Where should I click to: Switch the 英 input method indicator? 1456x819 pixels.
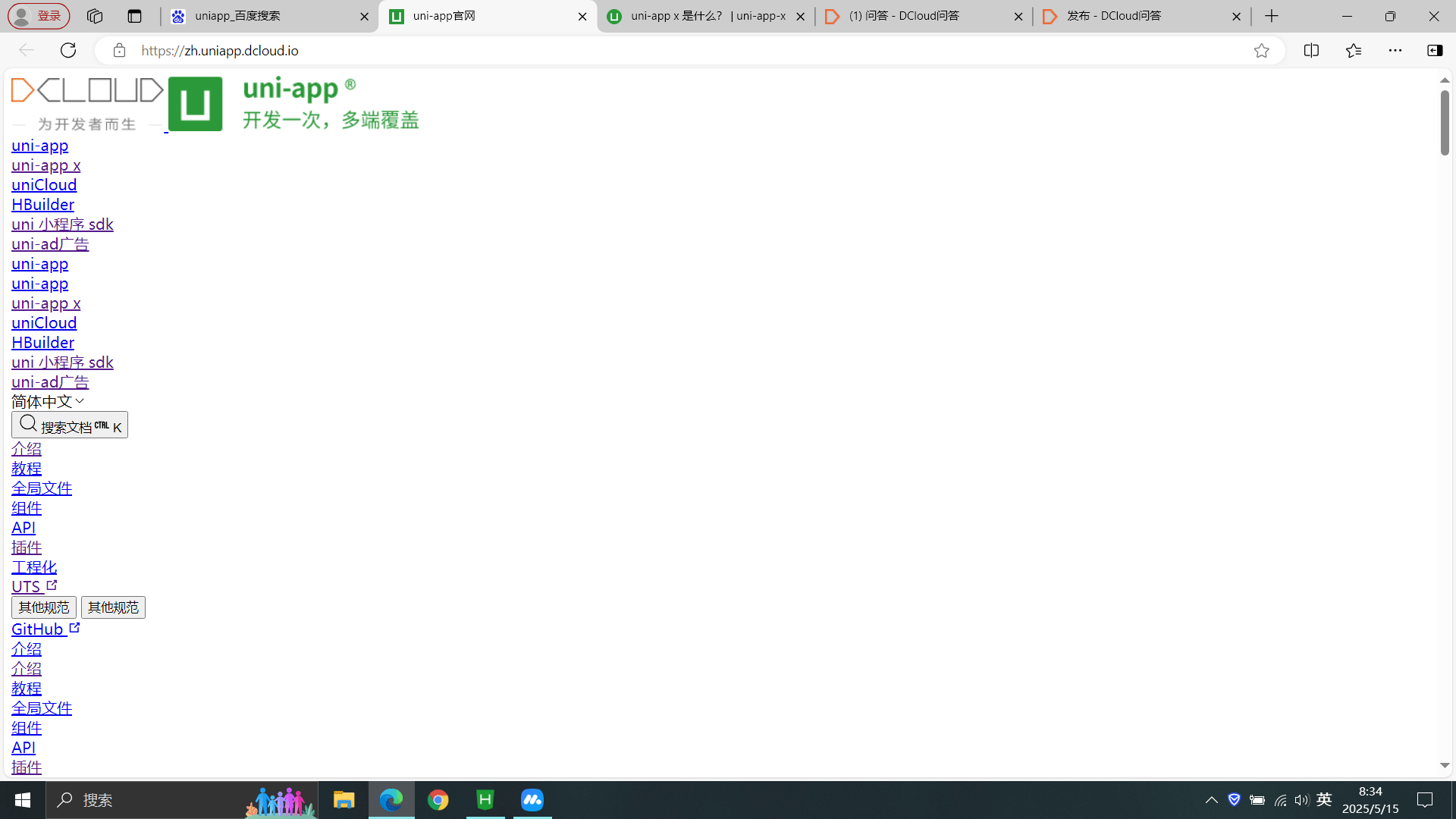(x=1325, y=799)
